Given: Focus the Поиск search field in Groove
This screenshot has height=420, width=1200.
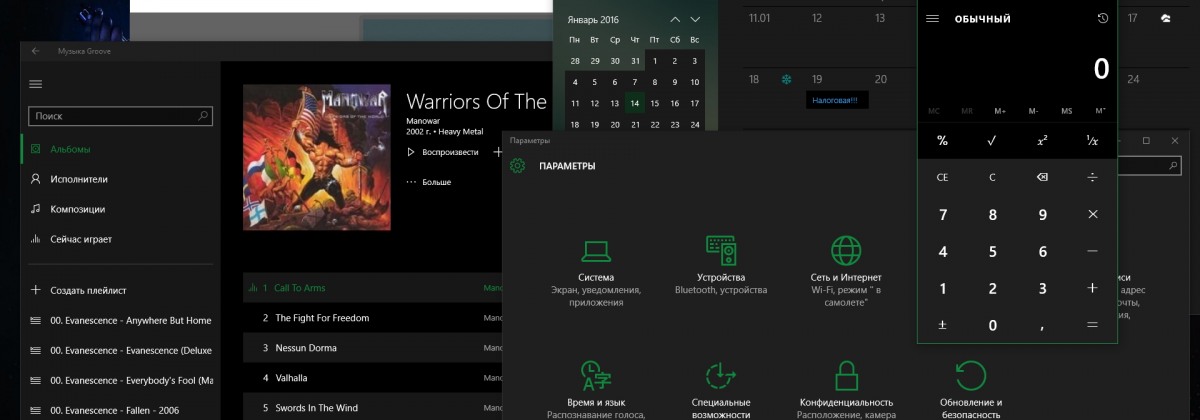Looking at the screenshot, I should (120, 116).
